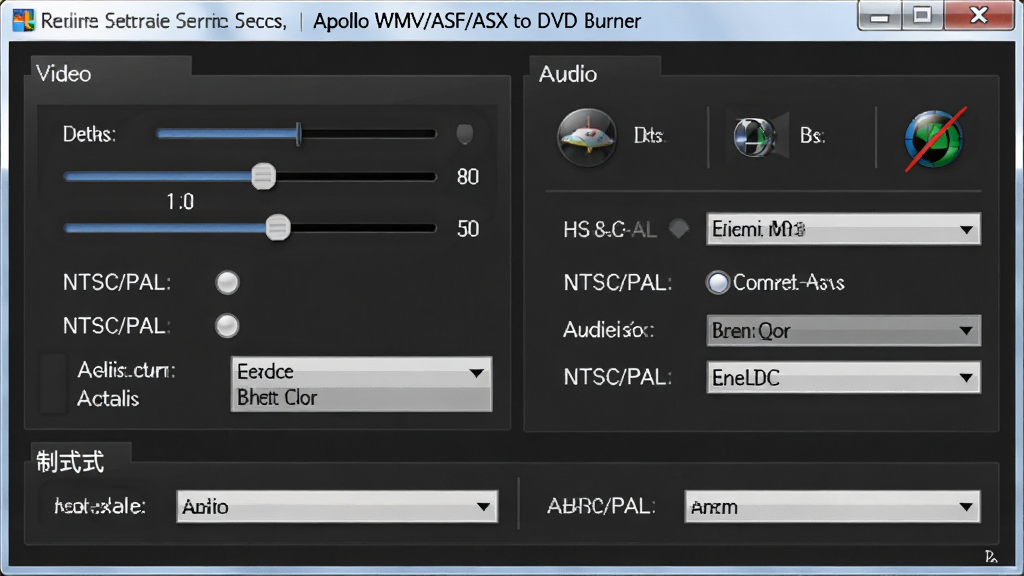Tick the dark checkbox left of Aeliis.cturı
1024x576 pixels.
pos(54,384)
